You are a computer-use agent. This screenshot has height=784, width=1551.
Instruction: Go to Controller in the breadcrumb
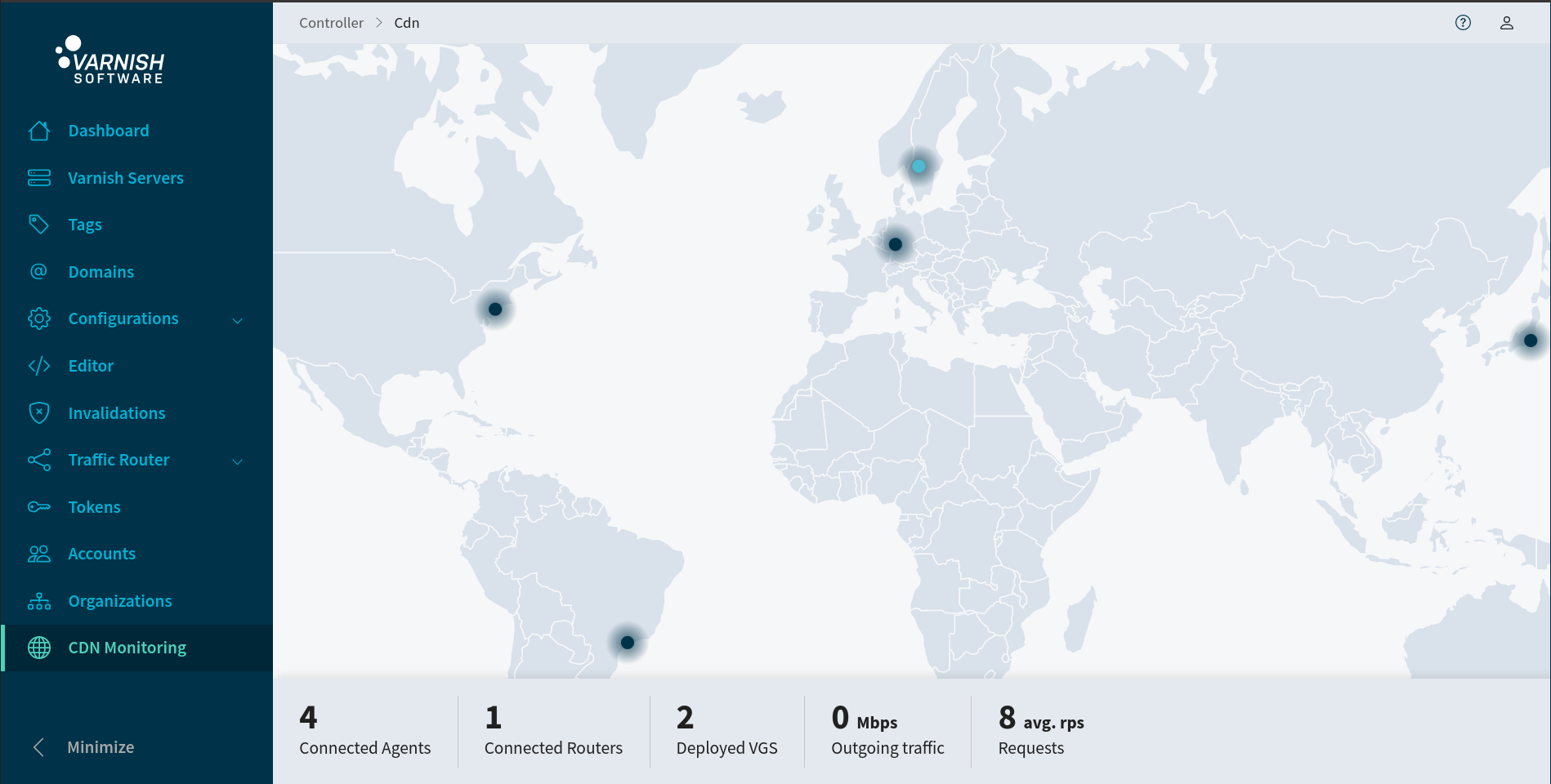(x=331, y=22)
